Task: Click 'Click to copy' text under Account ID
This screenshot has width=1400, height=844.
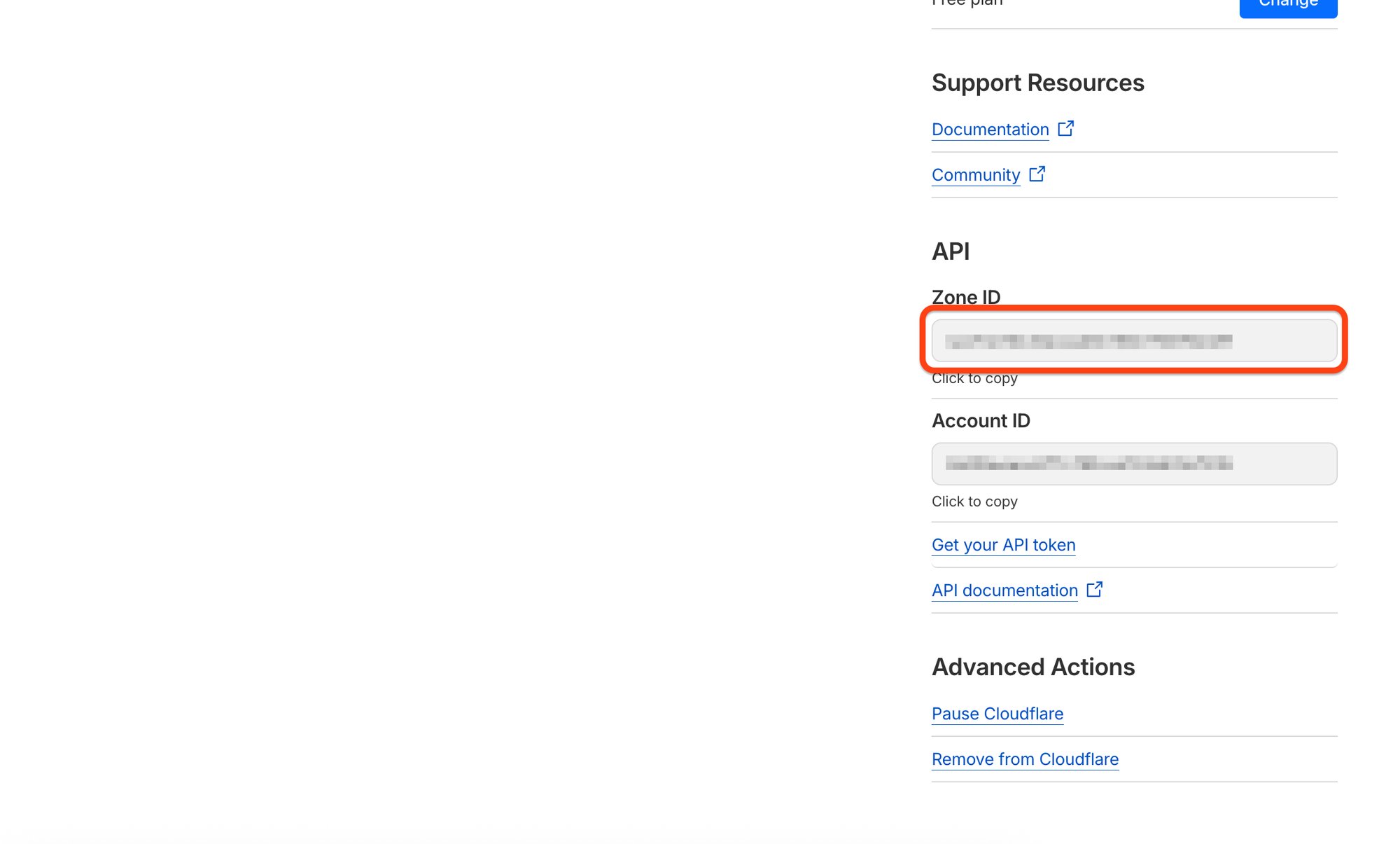Action: coord(974,501)
